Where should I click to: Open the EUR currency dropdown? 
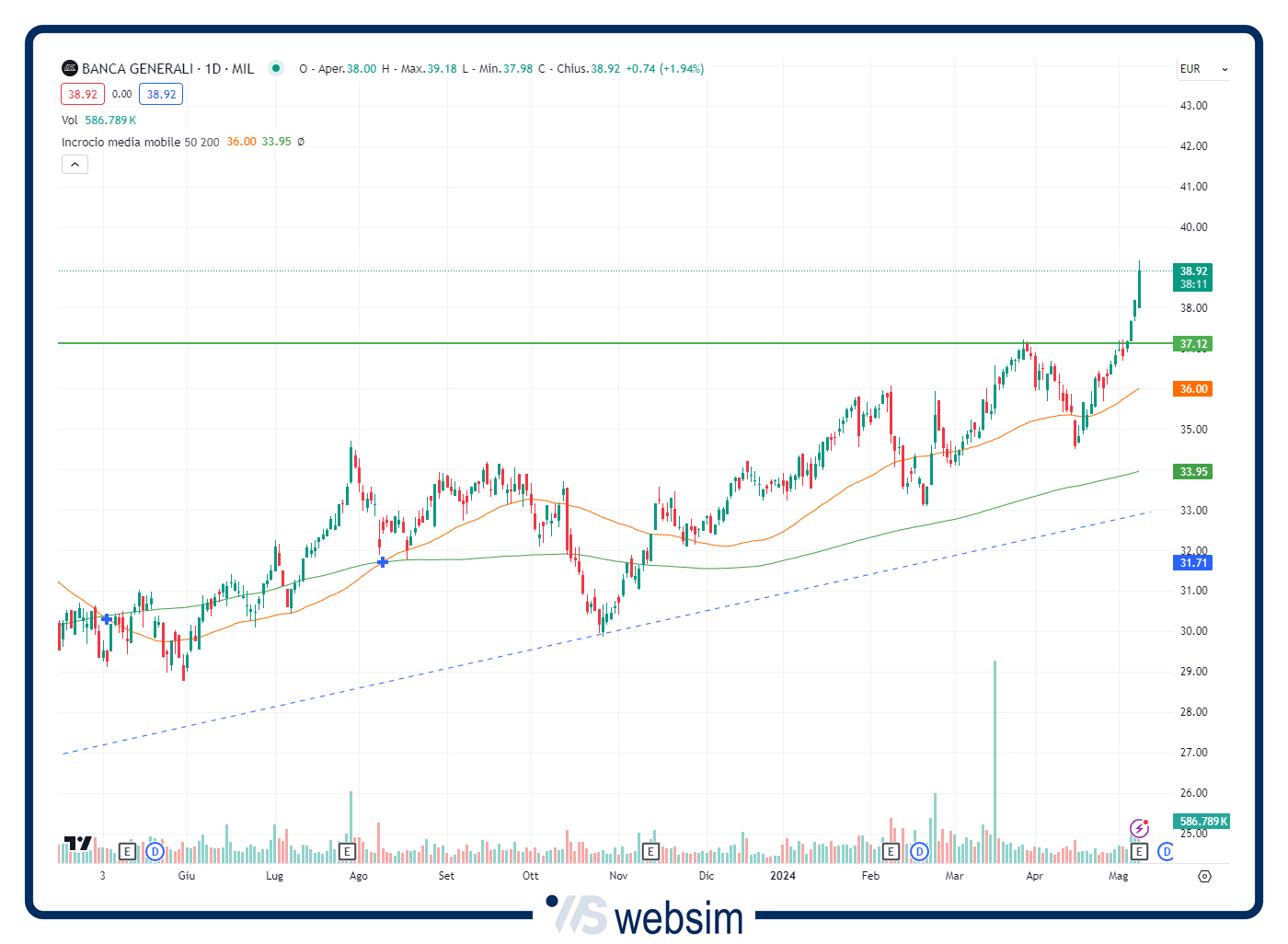click(x=1203, y=69)
